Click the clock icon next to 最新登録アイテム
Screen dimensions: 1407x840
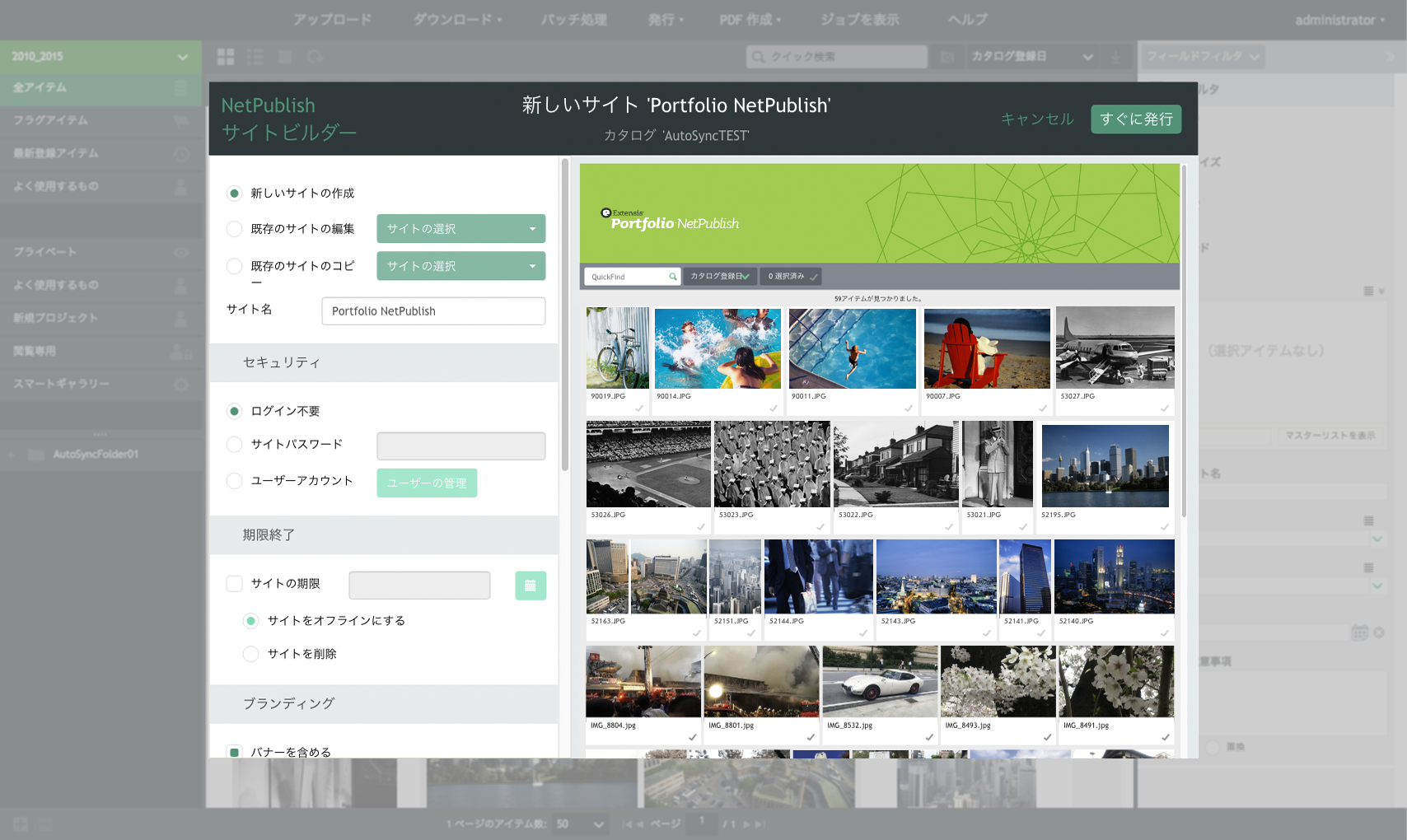coord(181,153)
